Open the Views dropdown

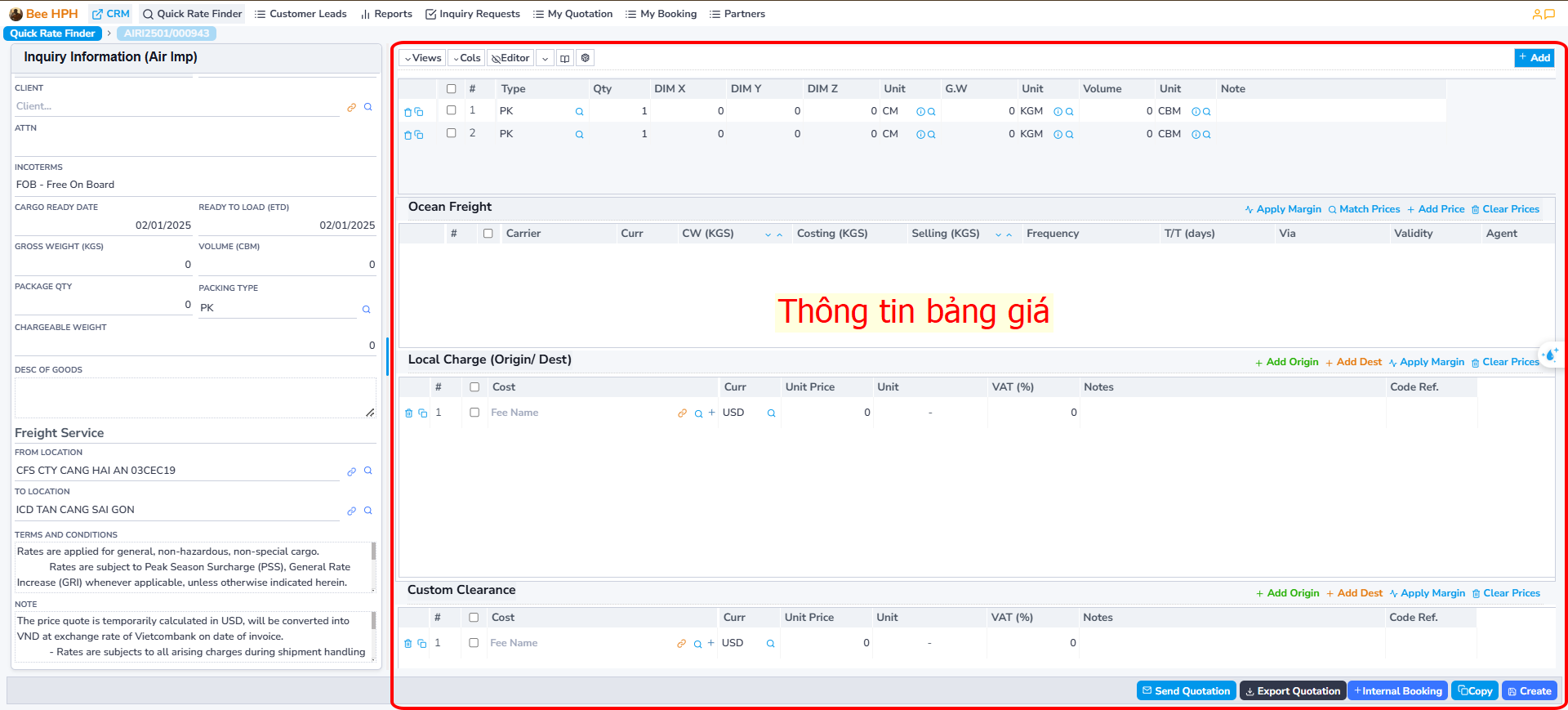(423, 58)
